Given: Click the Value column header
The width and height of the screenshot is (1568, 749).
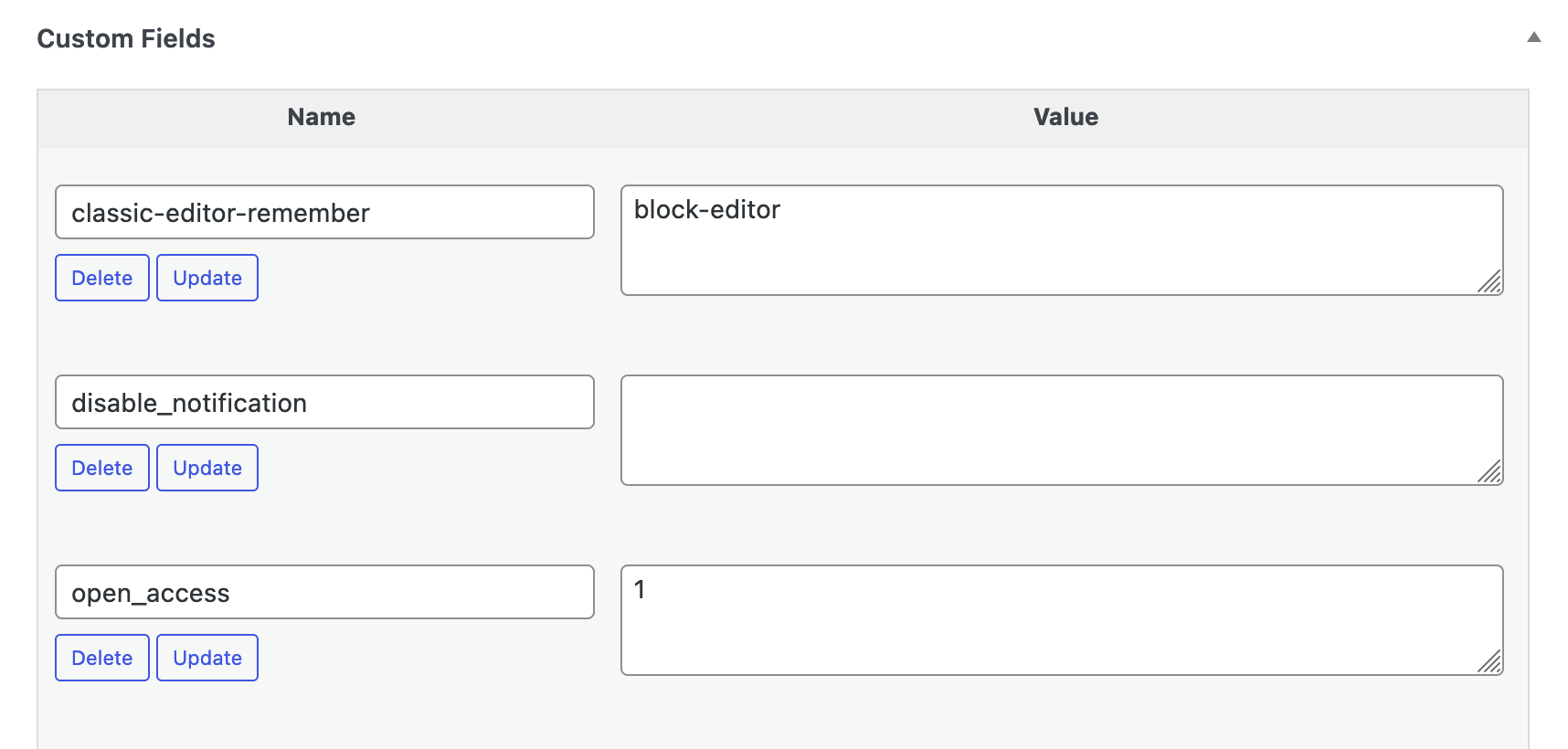Looking at the screenshot, I should 1065,117.
